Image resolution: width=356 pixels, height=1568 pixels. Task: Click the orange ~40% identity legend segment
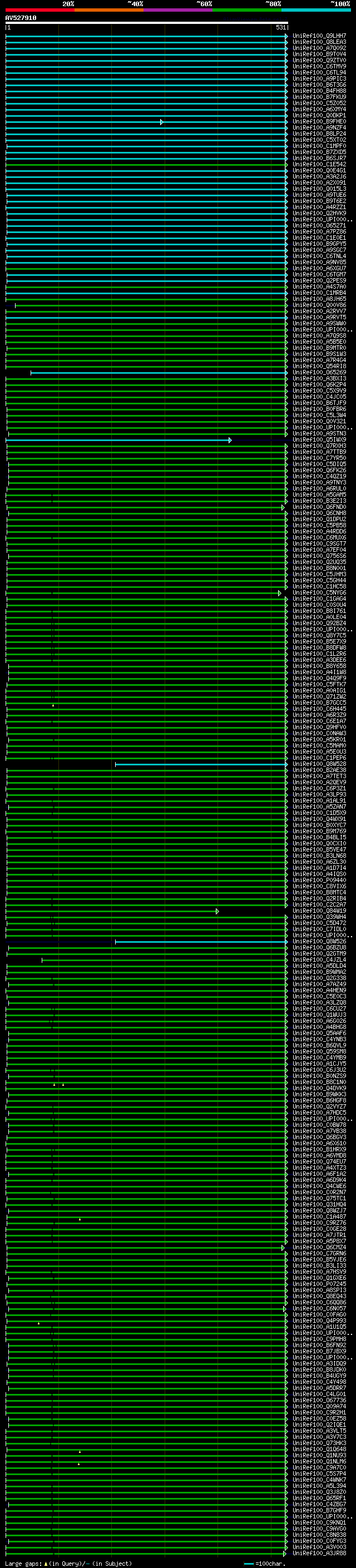click(x=109, y=10)
